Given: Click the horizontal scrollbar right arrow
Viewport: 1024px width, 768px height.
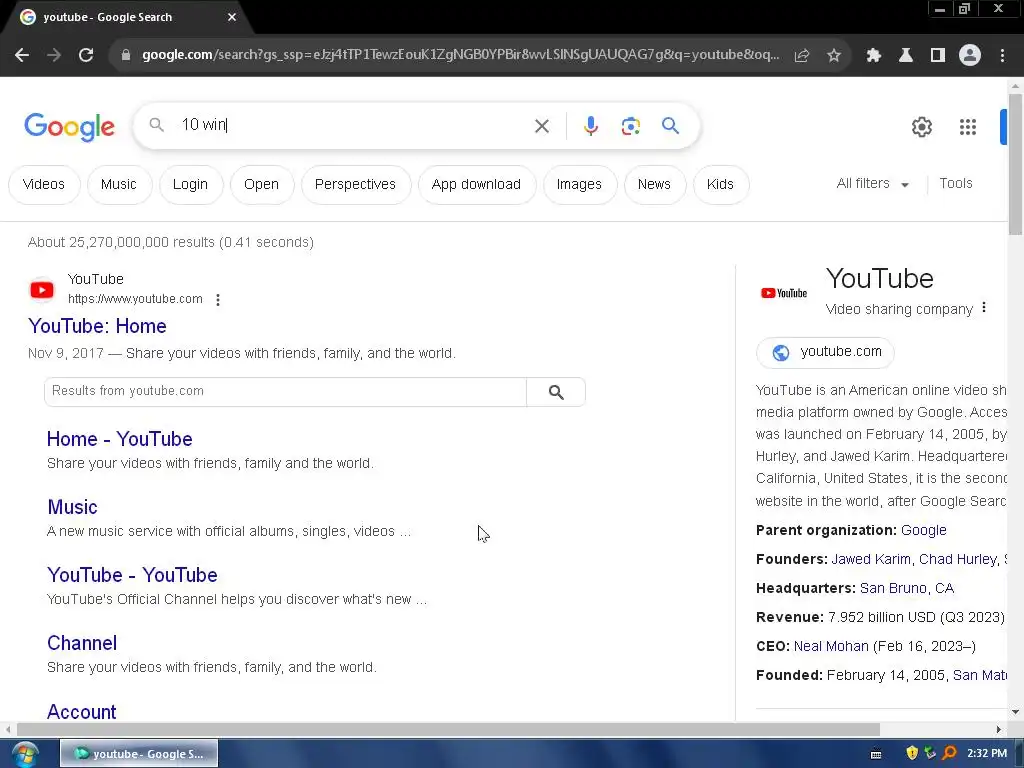Looking at the screenshot, I should 999,729.
